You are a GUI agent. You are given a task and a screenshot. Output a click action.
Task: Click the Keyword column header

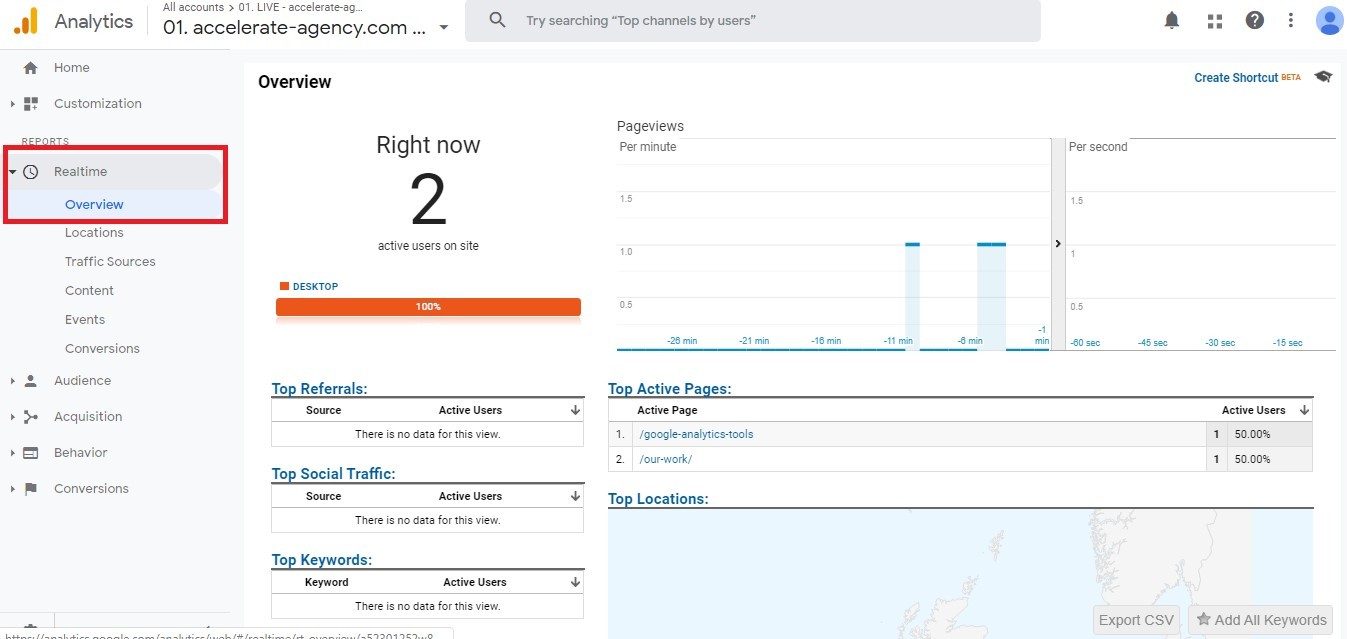[x=326, y=583]
